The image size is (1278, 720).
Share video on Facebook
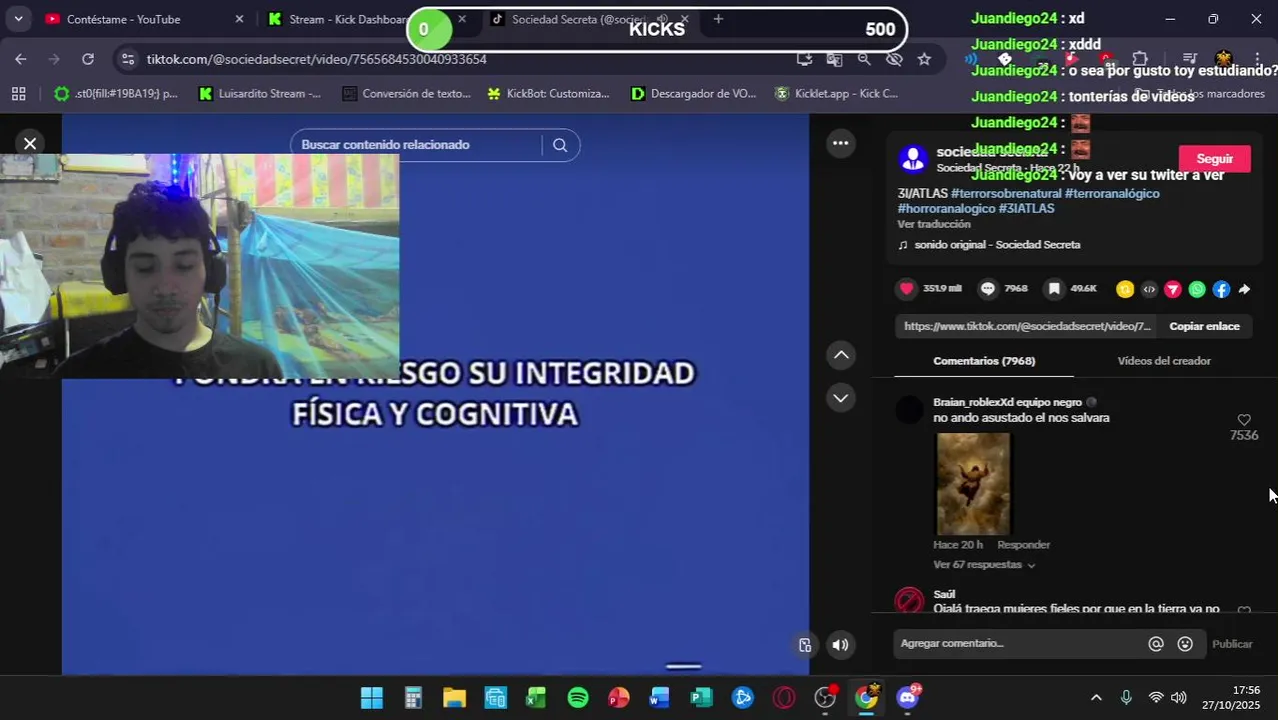(1221, 290)
